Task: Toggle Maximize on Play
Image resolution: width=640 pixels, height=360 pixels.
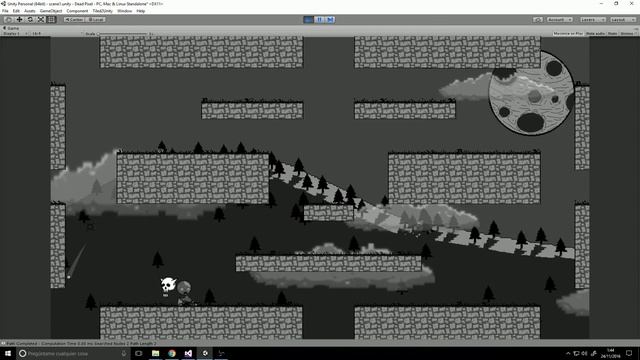Action: tap(568, 33)
